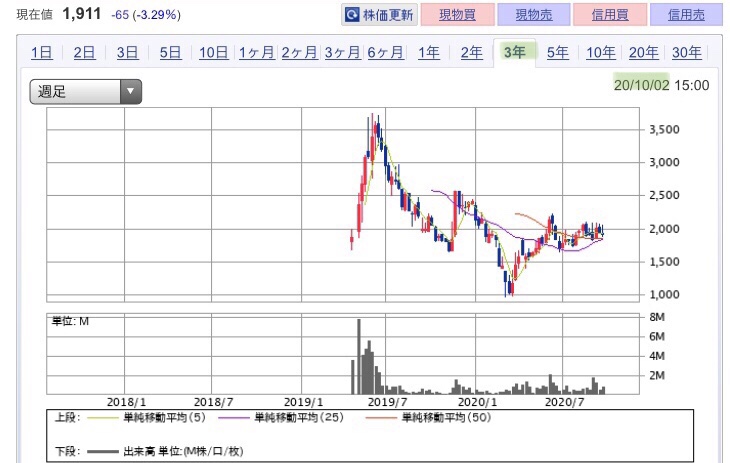Switch to the 5日 chart tab
The width and height of the screenshot is (730, 463).
(170, 52)
